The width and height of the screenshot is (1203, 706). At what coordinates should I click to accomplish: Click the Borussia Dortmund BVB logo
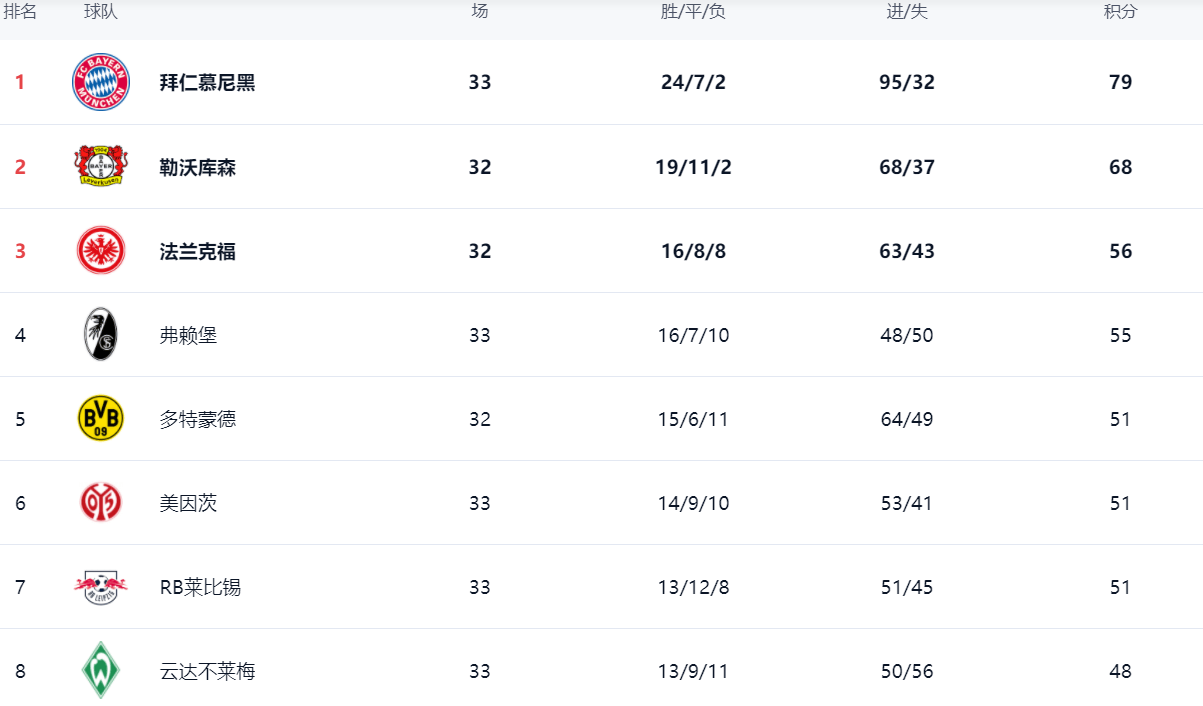tap(101, 418)
